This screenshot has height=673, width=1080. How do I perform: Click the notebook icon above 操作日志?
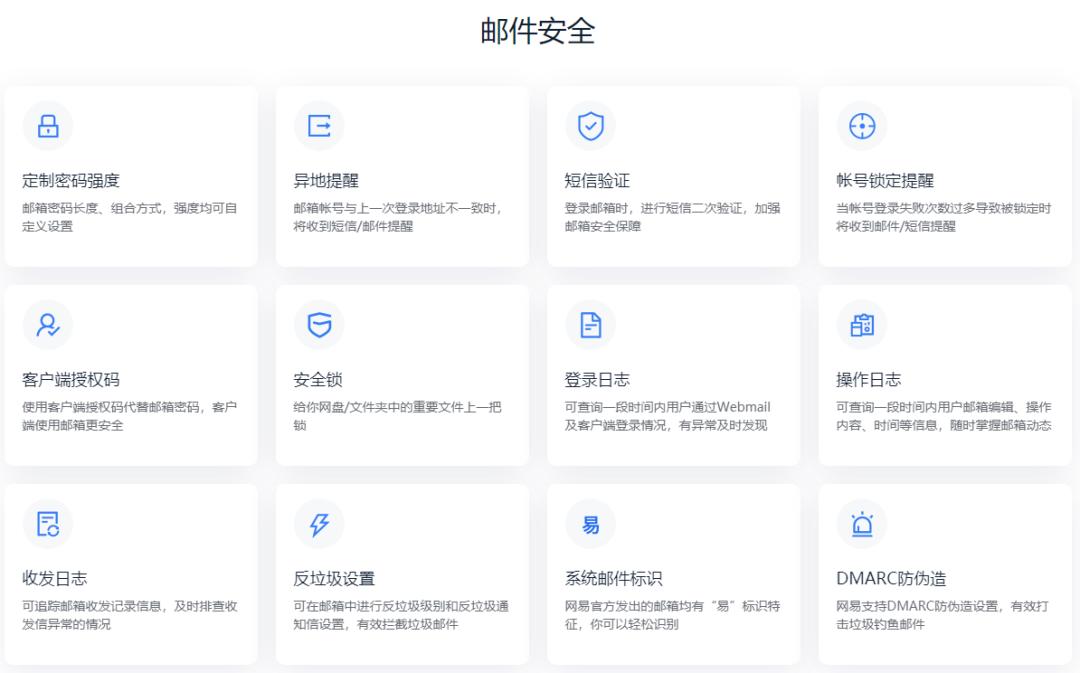click(x=861, y=324)
